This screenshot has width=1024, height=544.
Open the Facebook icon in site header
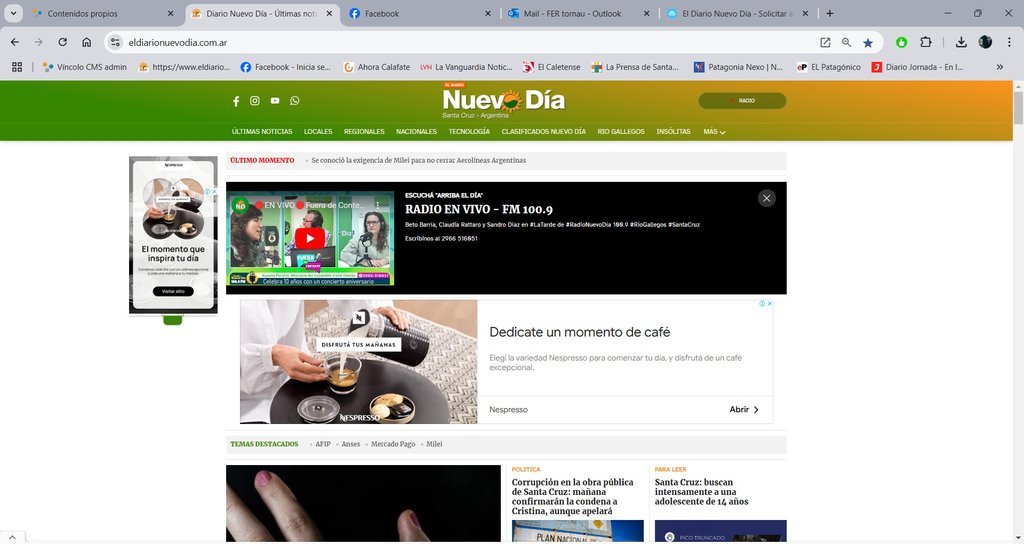click(236, 101)
